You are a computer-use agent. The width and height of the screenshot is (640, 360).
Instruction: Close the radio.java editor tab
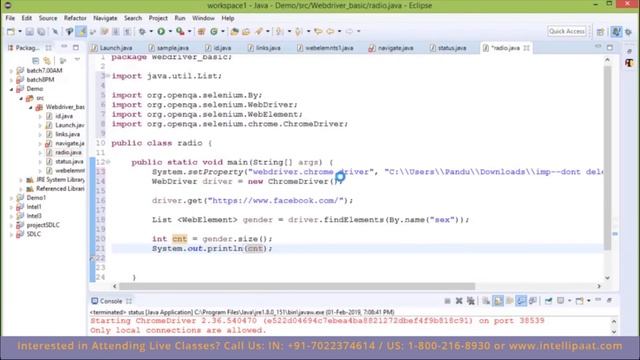527,48
